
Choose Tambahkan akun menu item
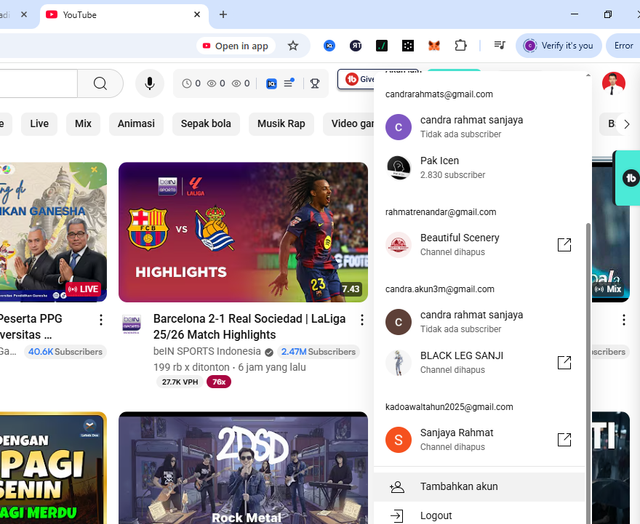(479, 486)
